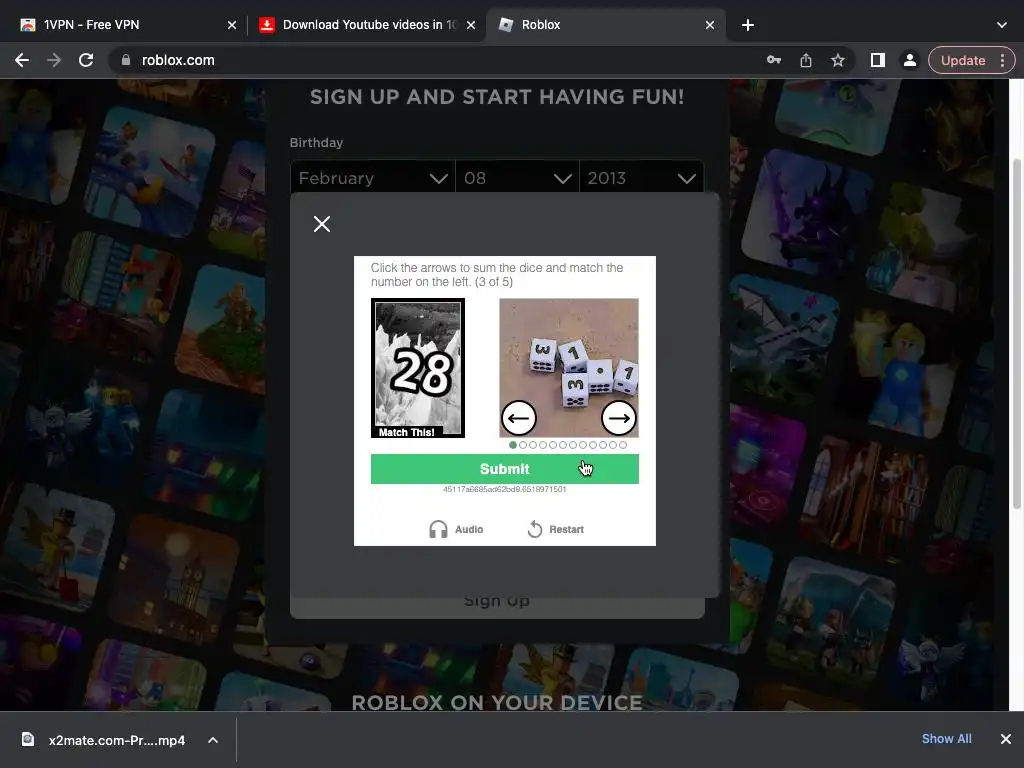Screen dimensions: 1024x768
Task: Share this page via the share icon
Action: click(806, 60)
